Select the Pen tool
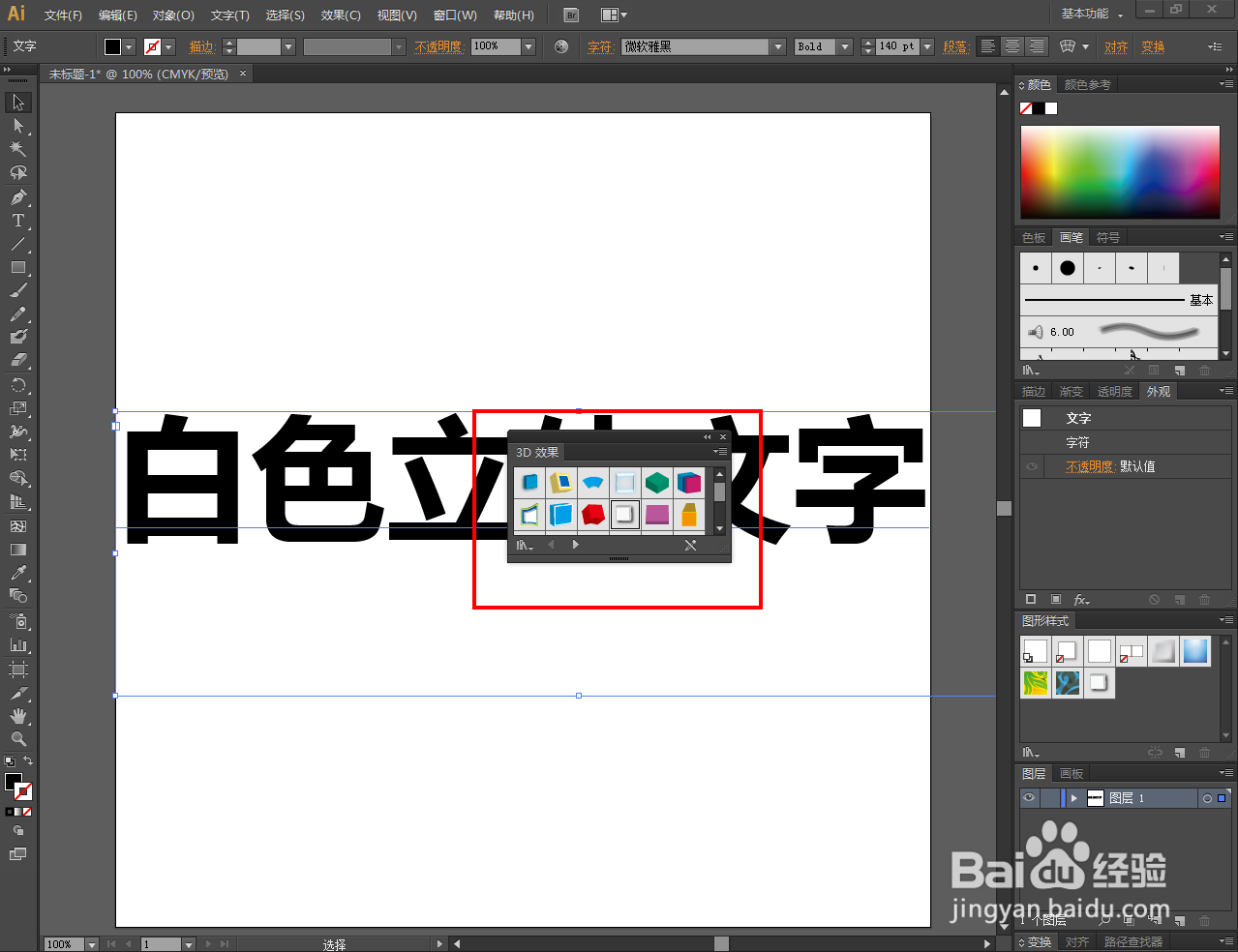This screenshot has width=1238, height=952. (18, 197)
